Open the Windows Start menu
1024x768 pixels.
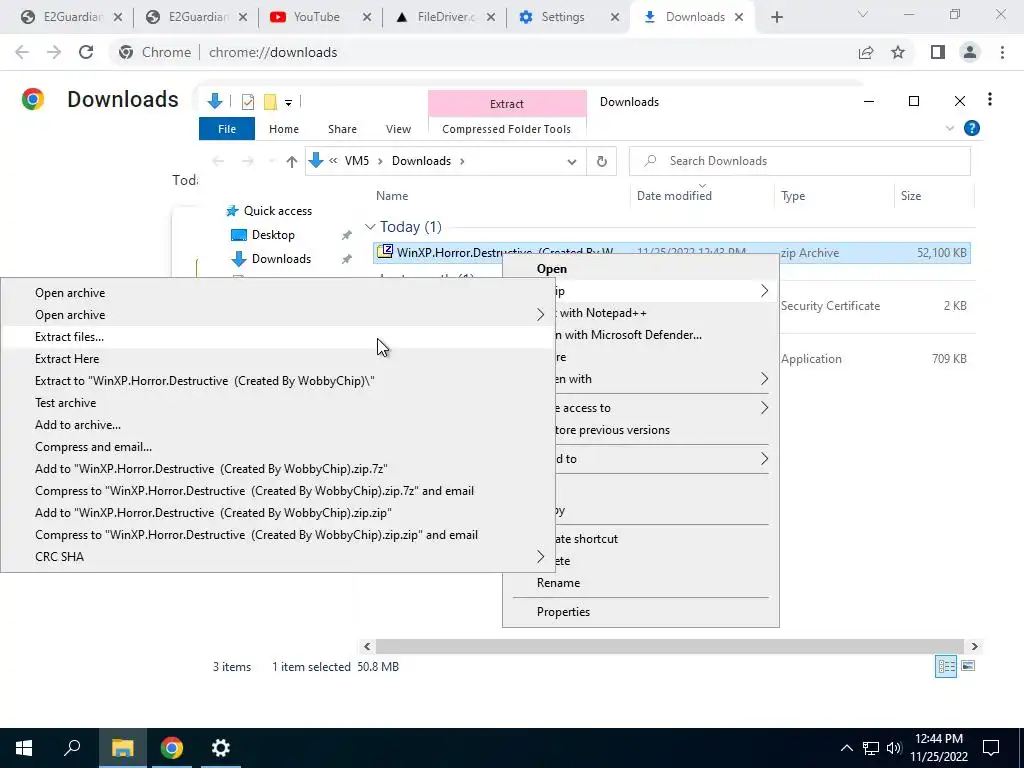24,748
